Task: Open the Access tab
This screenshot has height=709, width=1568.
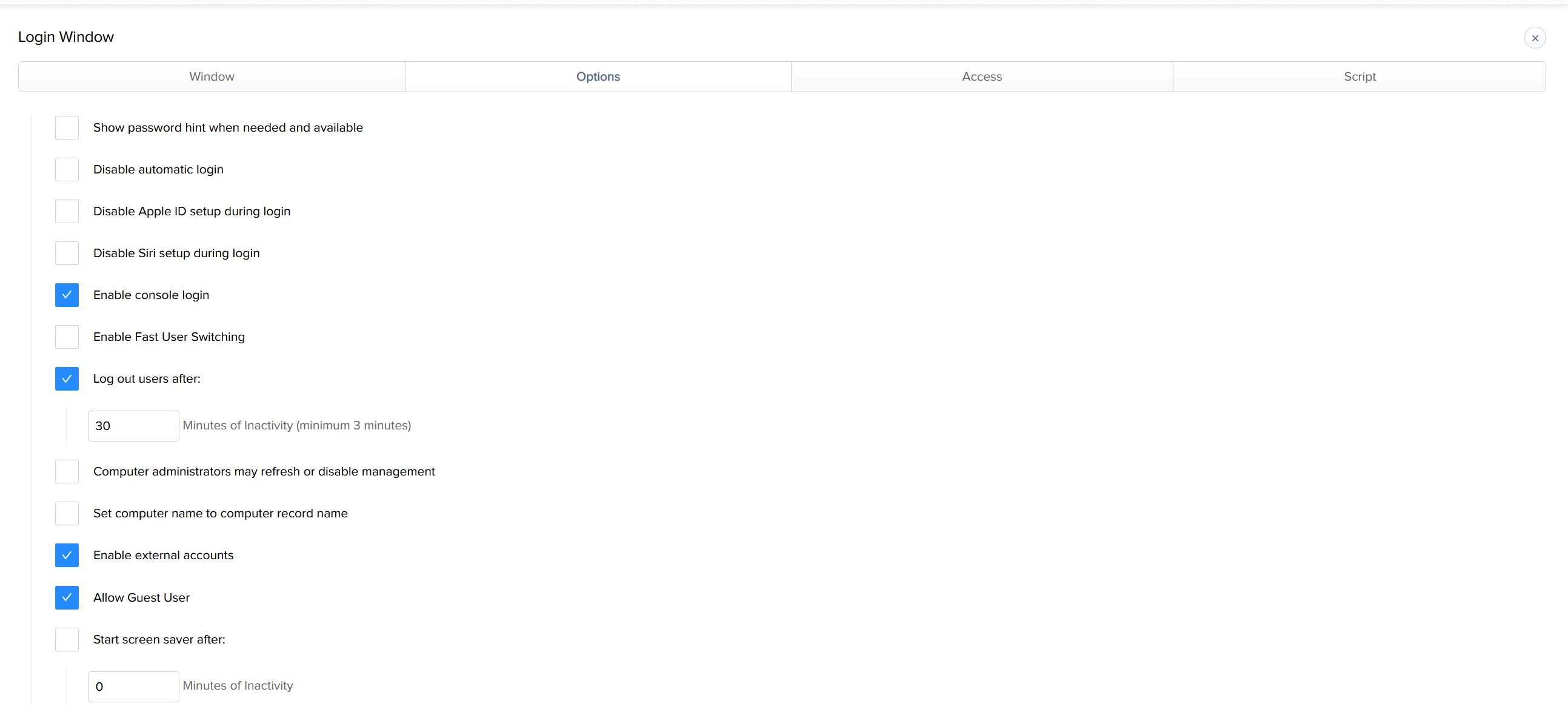Action: coord(981,77)
